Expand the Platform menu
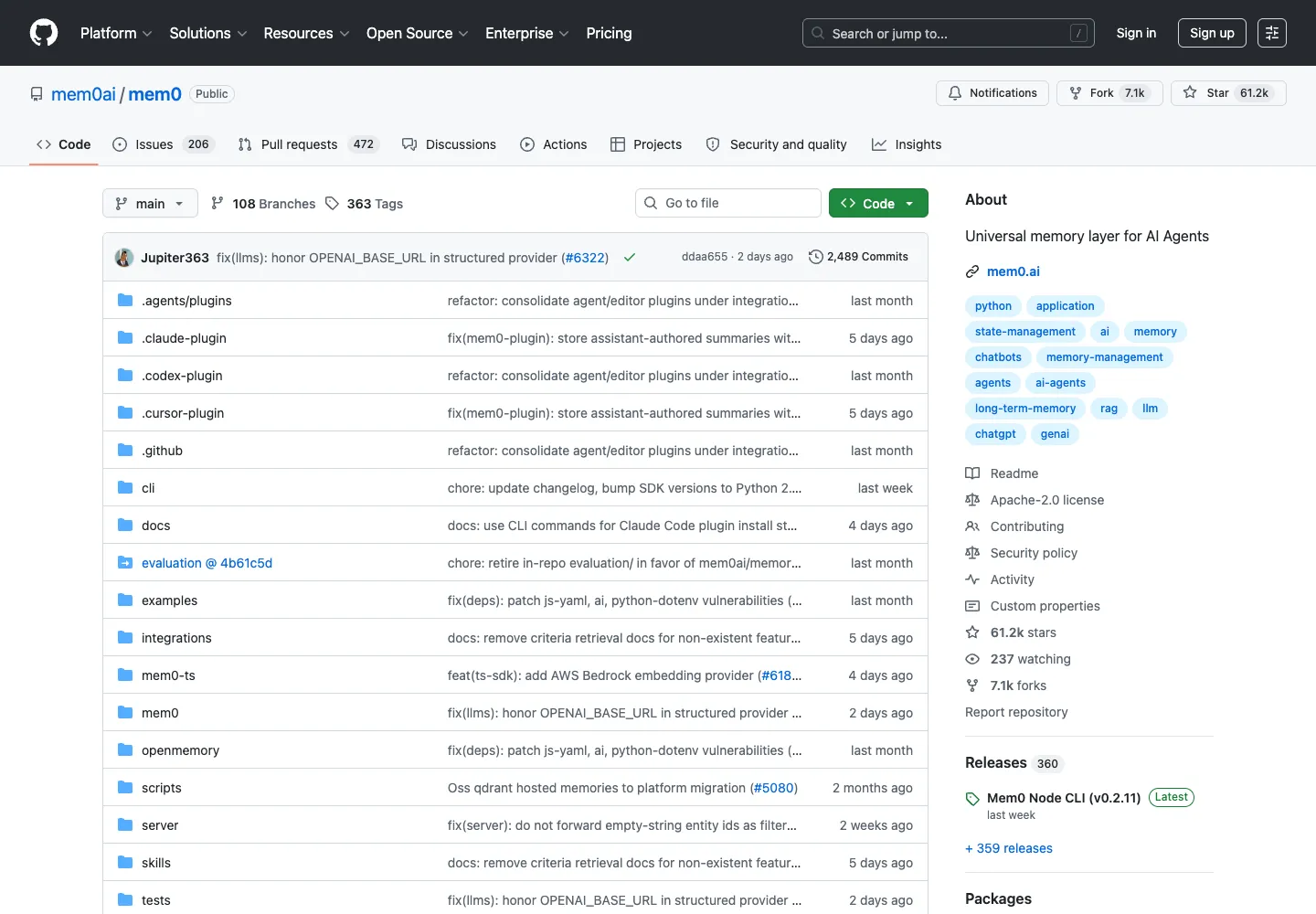 click(116, 33)
